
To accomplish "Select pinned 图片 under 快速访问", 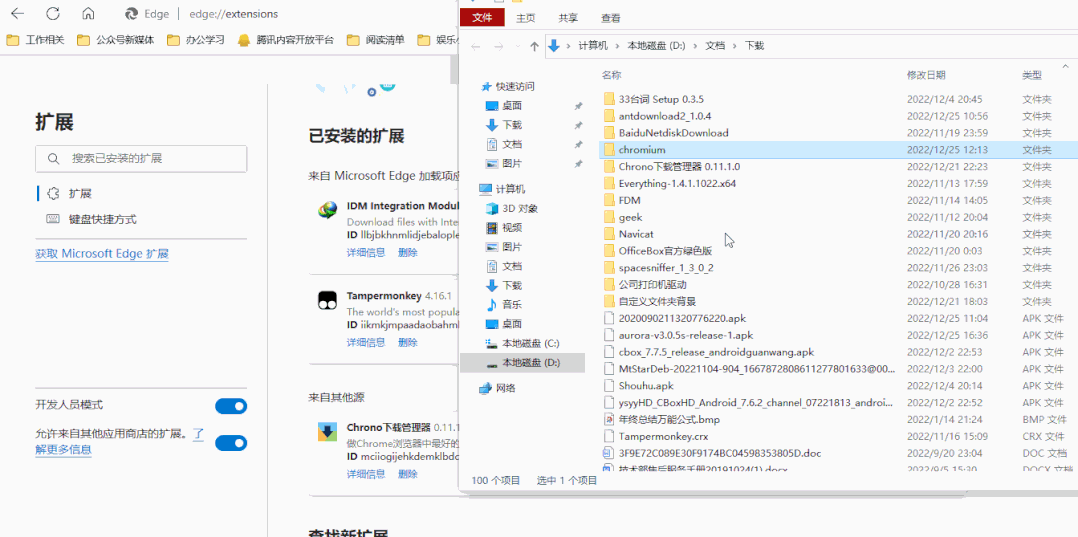I will pos(504,164).
